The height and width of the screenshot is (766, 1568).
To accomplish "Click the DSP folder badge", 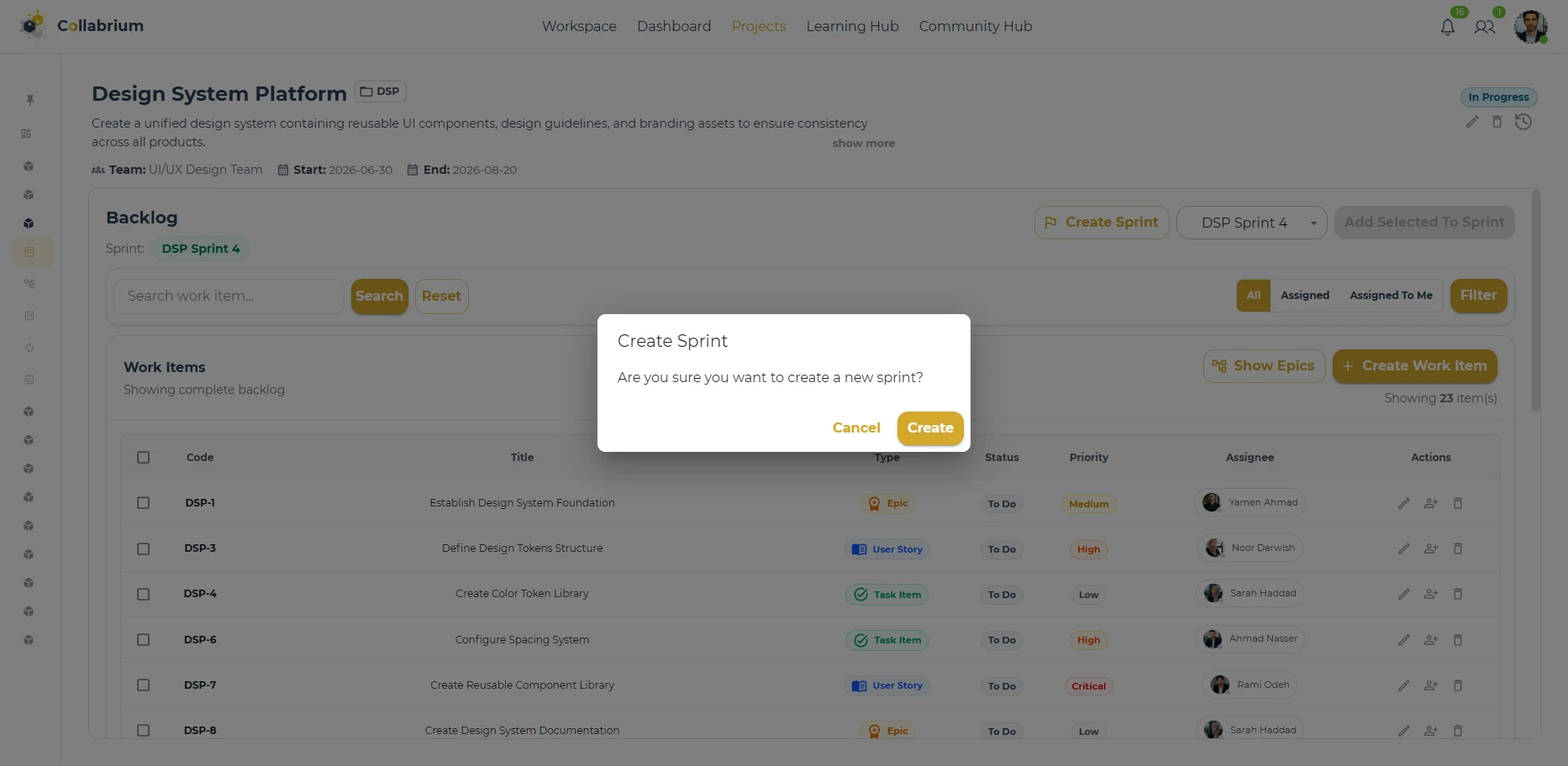I will click(381, 92).
